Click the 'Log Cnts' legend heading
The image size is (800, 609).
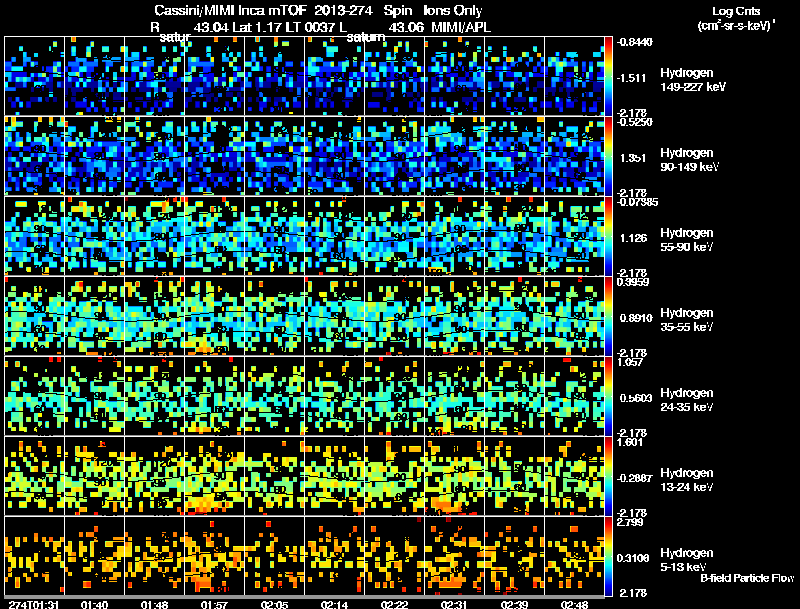click(x=736, y=11)
